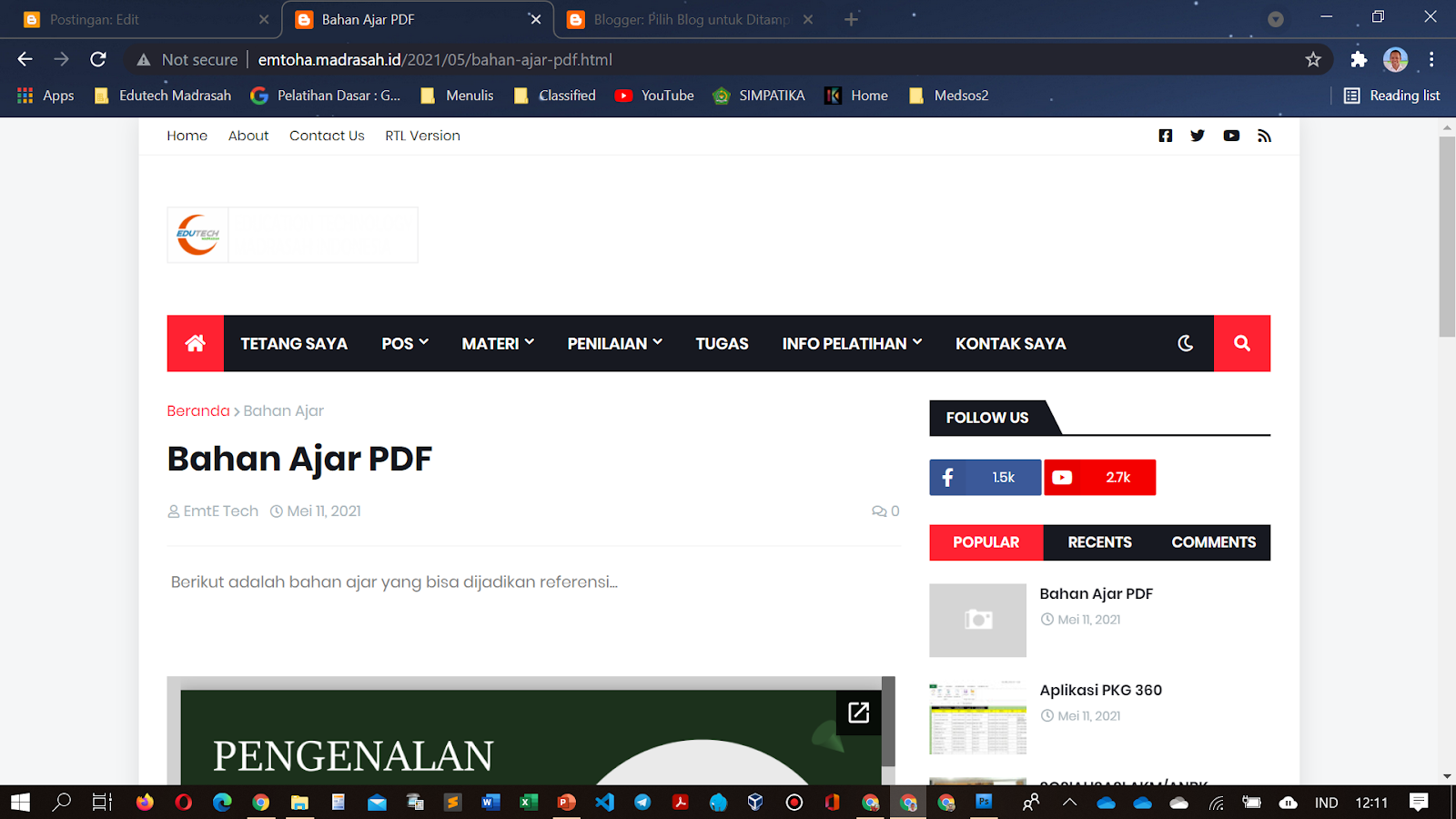Click the Facebook 1.5k follow button
The width and height of the screenshot is (1456, 819).
986,478
